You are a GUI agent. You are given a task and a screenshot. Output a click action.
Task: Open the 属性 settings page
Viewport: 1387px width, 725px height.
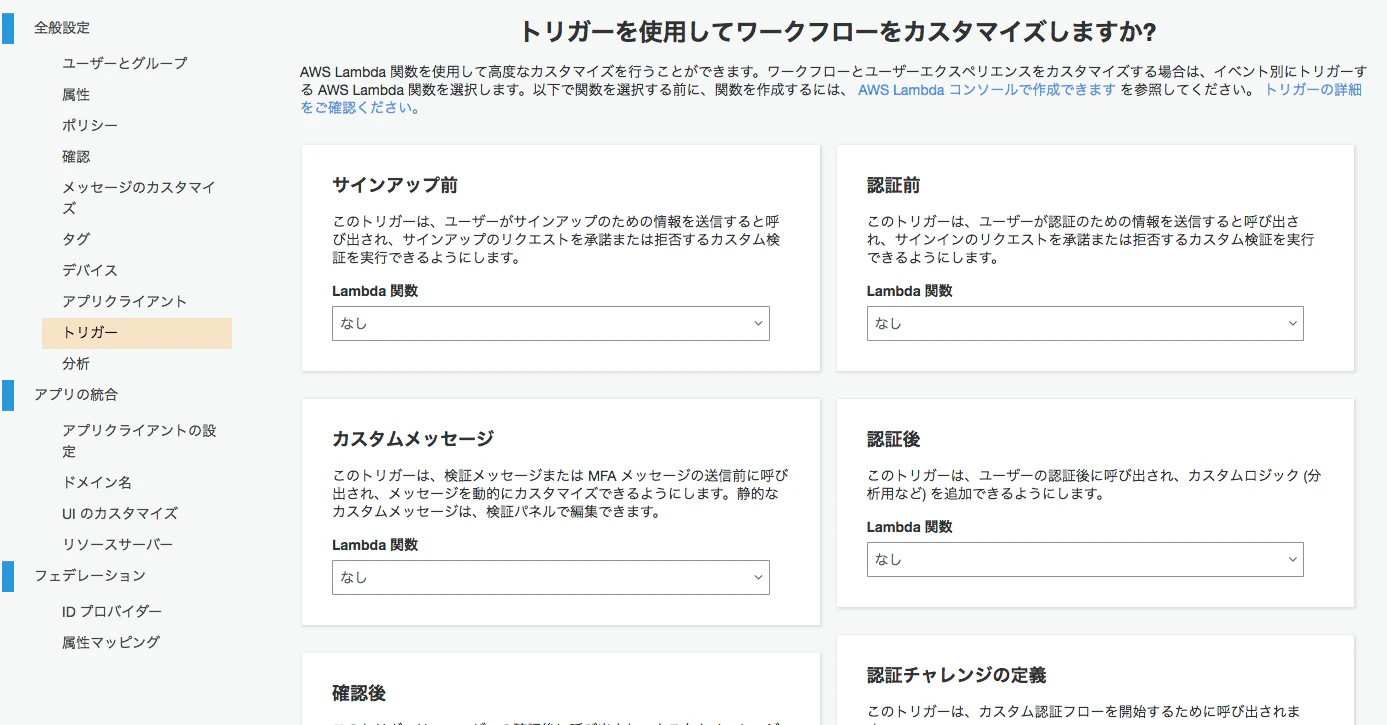(x=76, y=94)
